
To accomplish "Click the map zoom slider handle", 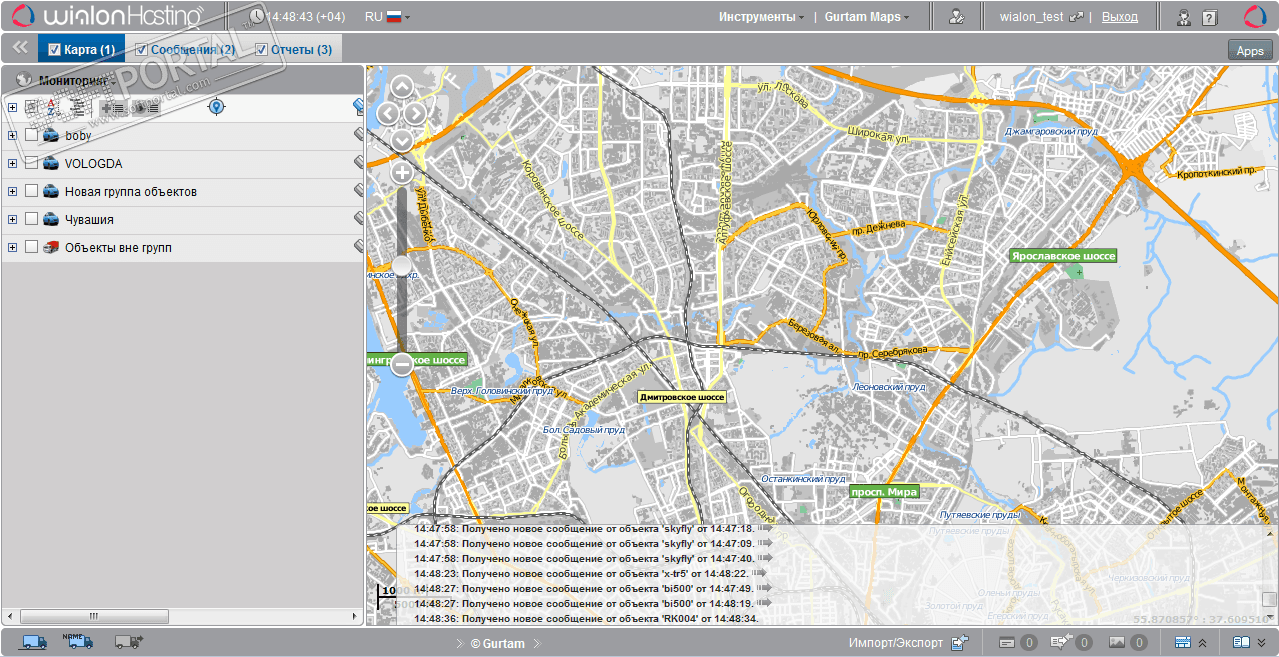I will pyautogui.click(x=402, y=266).
